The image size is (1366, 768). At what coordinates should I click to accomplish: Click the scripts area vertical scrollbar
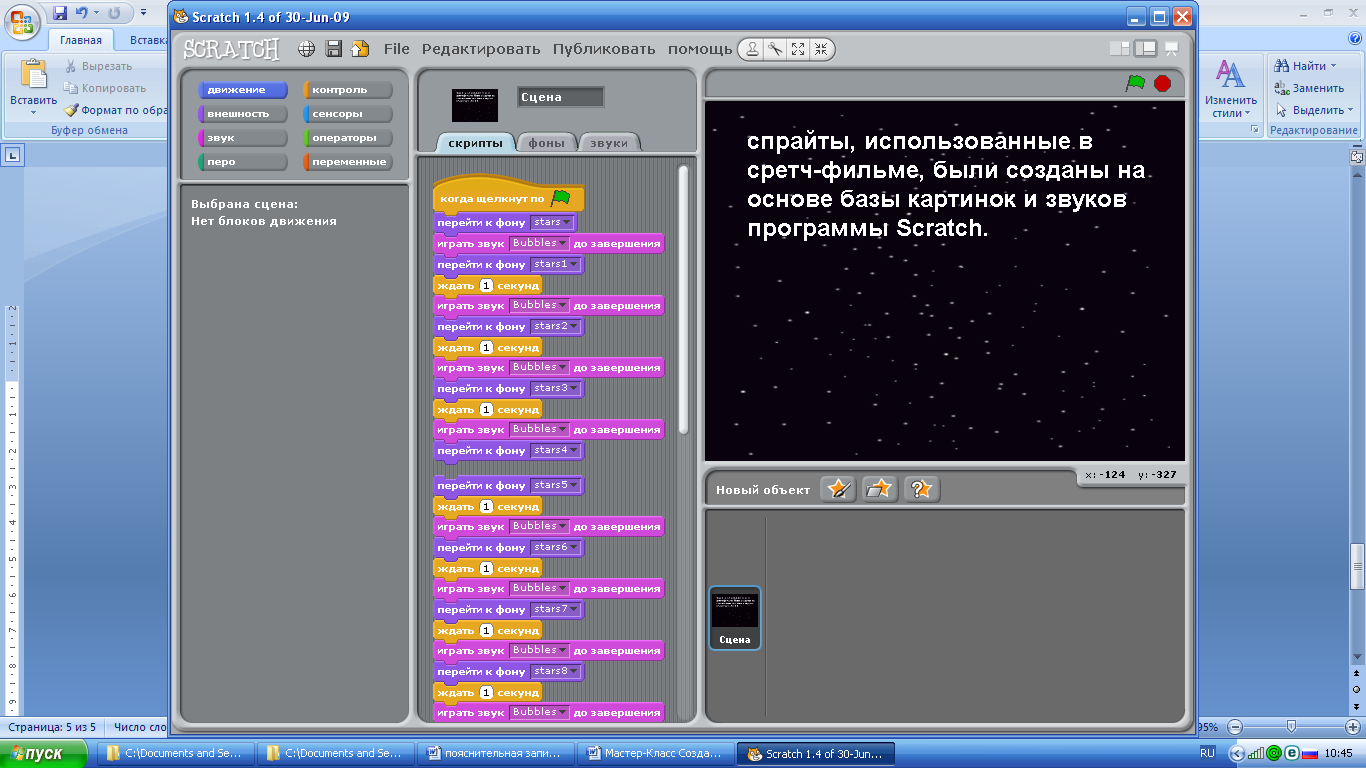(x=684, y=299)
